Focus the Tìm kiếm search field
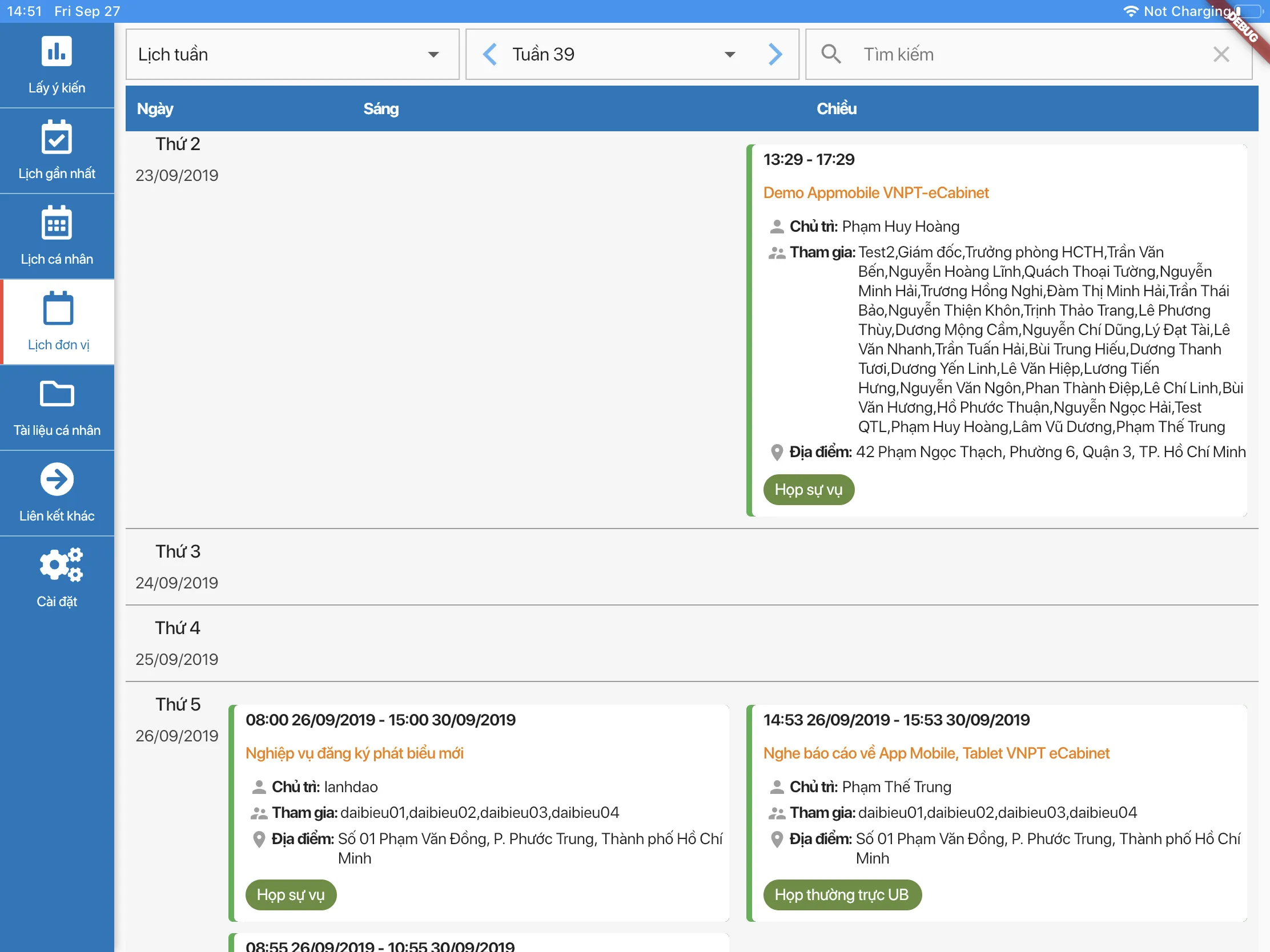 point(1028,55)
